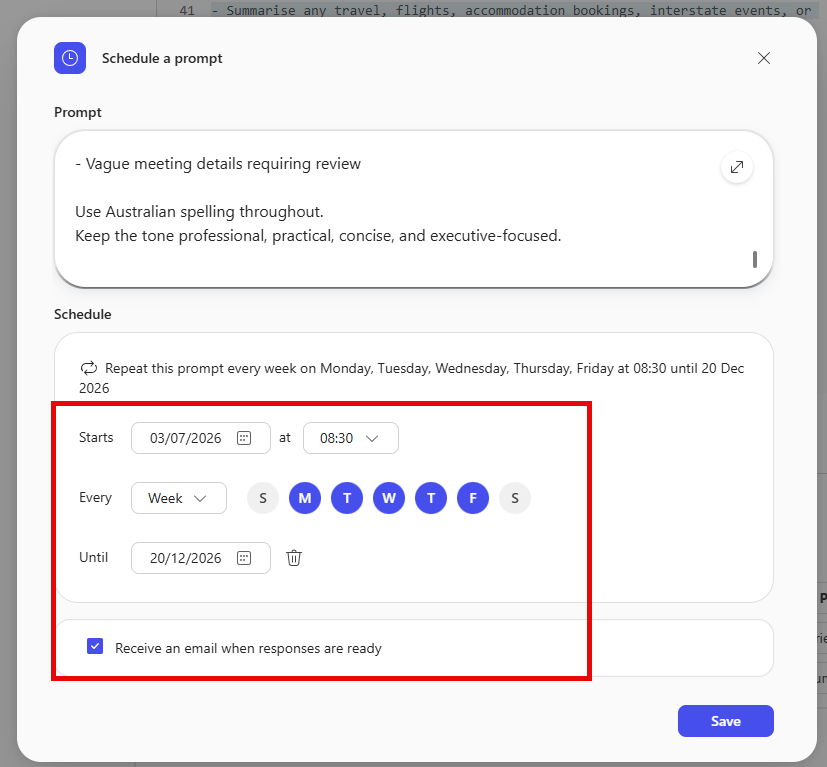Toggle Thursday in weekday selector

coord(431,498)
